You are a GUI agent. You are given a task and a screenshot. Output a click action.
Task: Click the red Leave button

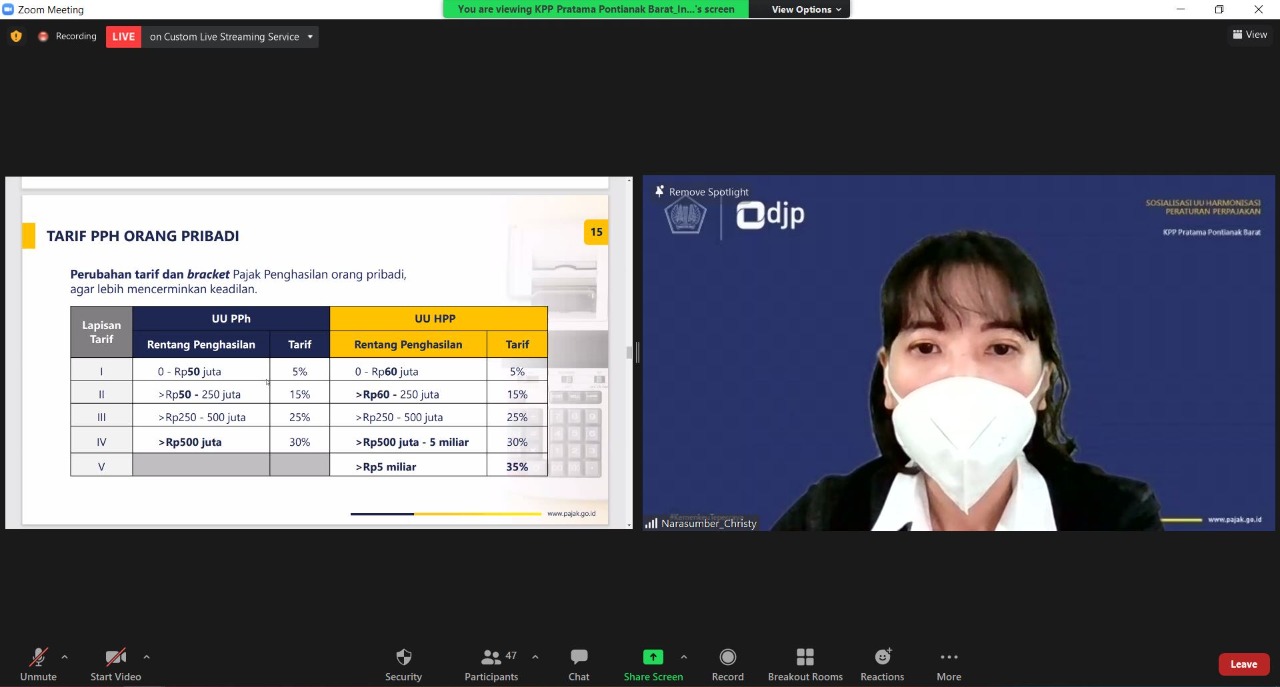point(1243,664)
